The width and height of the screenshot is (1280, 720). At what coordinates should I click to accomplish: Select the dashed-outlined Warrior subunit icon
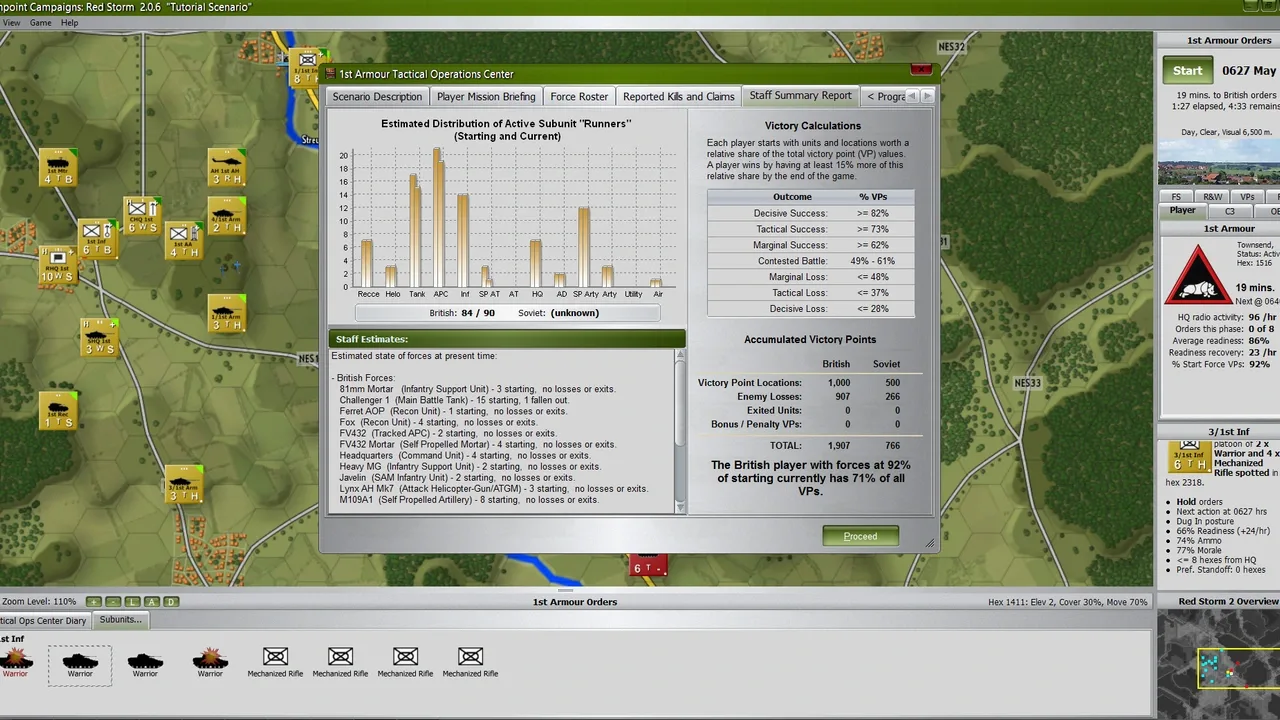80,661
